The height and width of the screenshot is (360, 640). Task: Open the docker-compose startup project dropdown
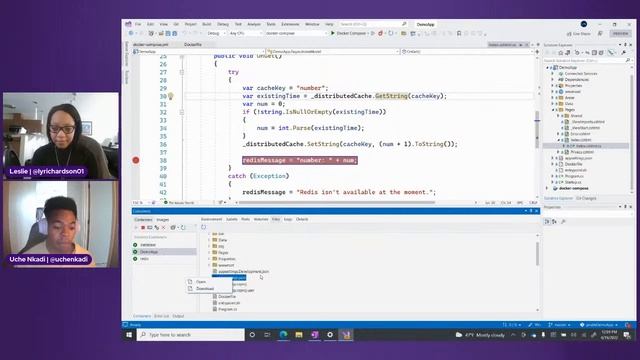[296, 33]
